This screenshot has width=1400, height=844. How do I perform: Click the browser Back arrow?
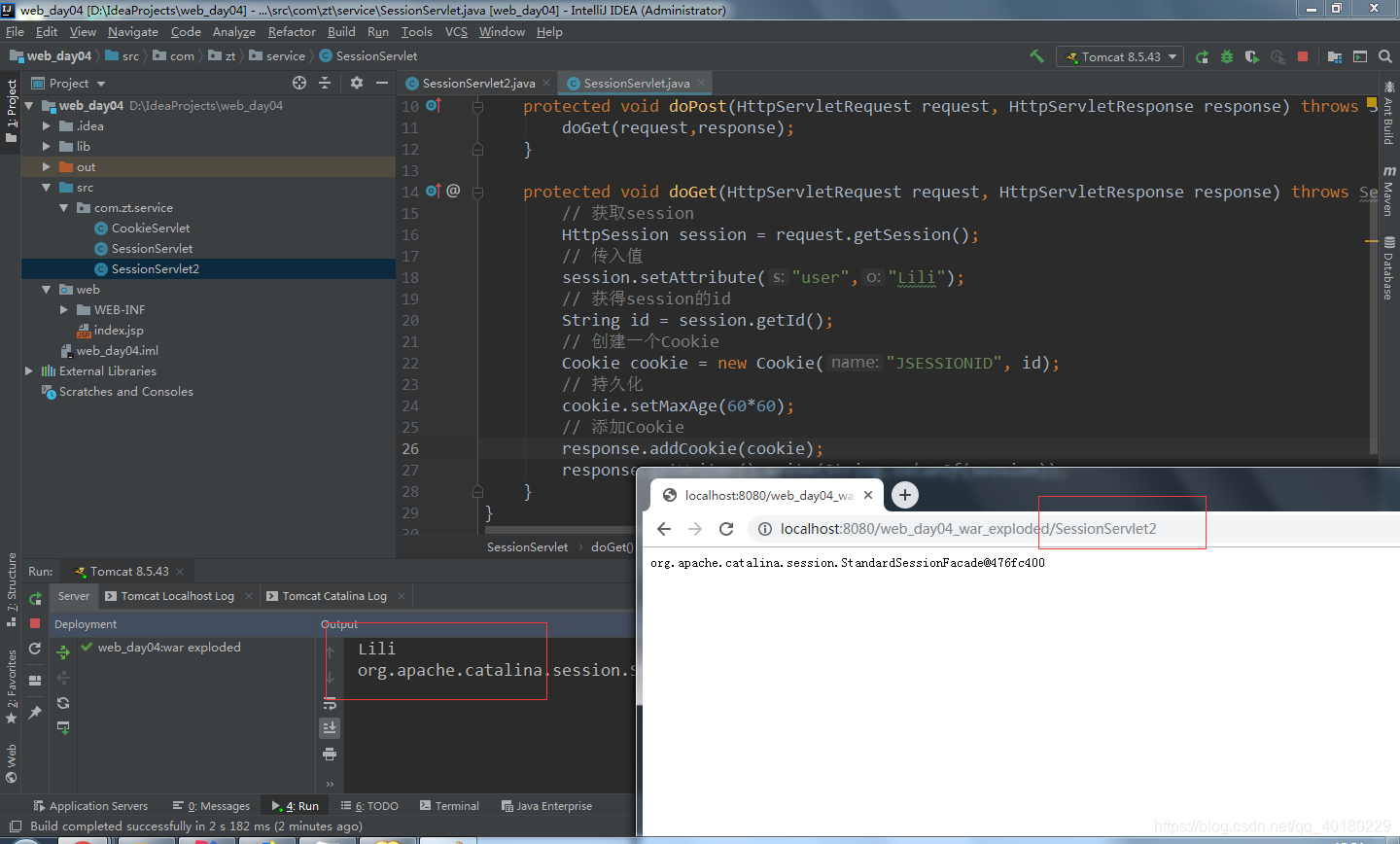[x=664, y=529]
